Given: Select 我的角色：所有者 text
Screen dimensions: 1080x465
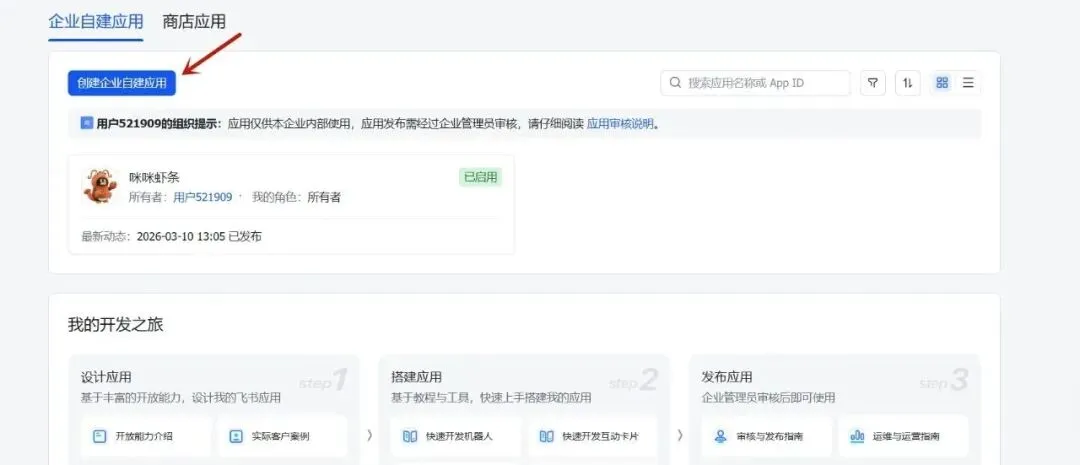Looking at the screenshot, I should [296, 197].
